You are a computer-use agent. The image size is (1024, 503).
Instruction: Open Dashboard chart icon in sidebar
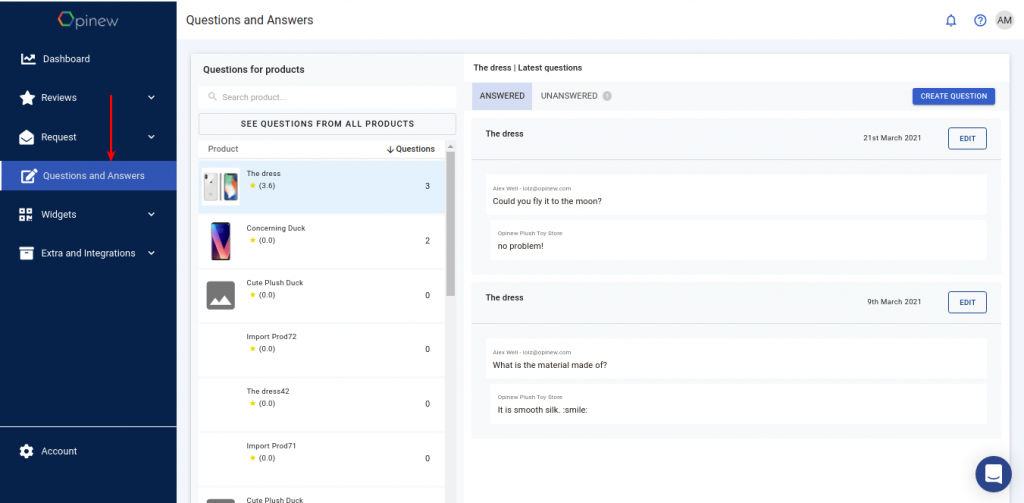(28, 59)
